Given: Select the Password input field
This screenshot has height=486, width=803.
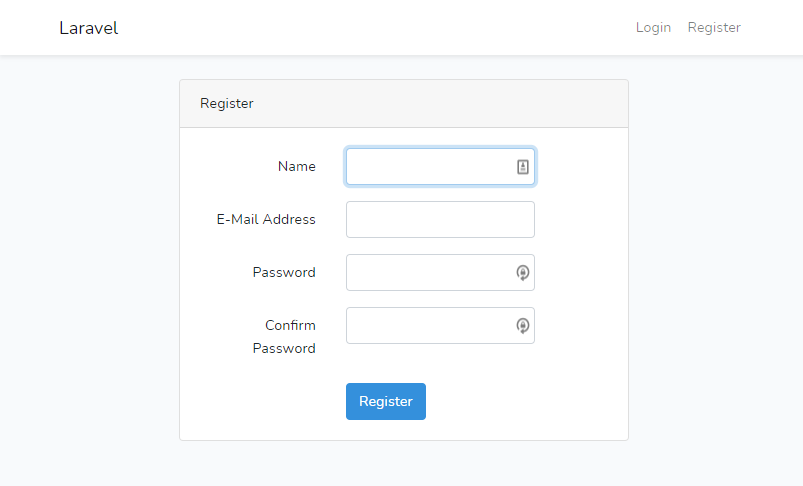Looking at the screenshot, I should click(428, 272).
